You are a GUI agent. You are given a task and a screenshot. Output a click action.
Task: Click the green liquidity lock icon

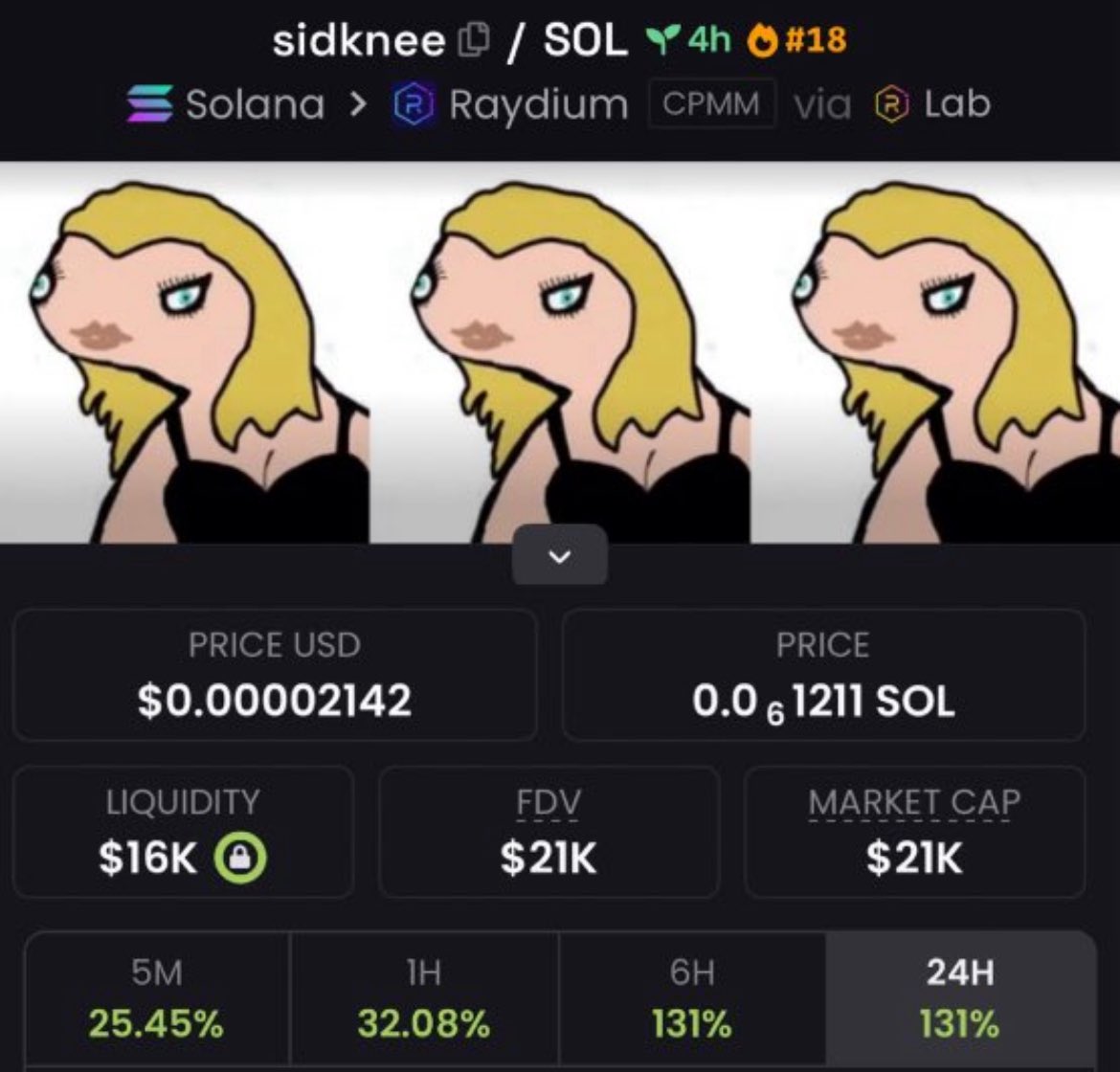(241, 858)
